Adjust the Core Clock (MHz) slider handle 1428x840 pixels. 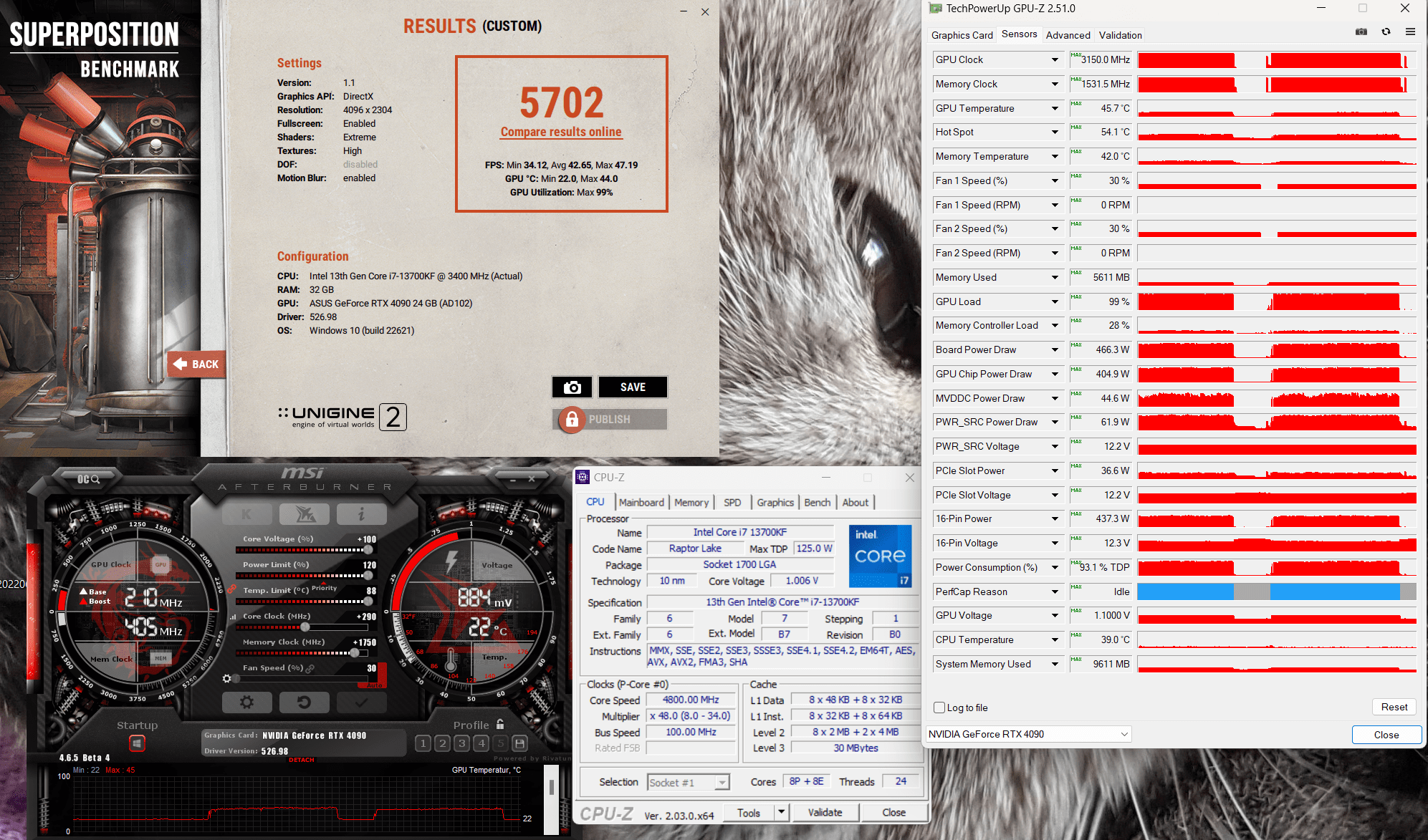[x=305, y=627]
